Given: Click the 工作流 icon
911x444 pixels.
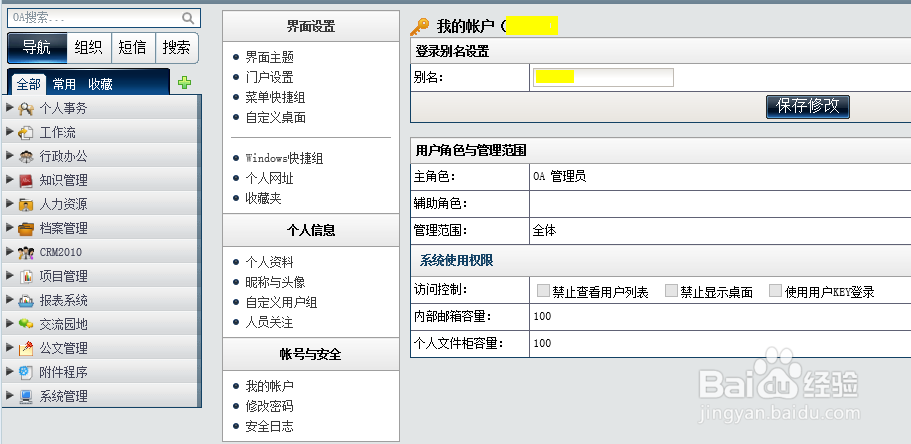Looking at the screenshot, I should [26, 133].
